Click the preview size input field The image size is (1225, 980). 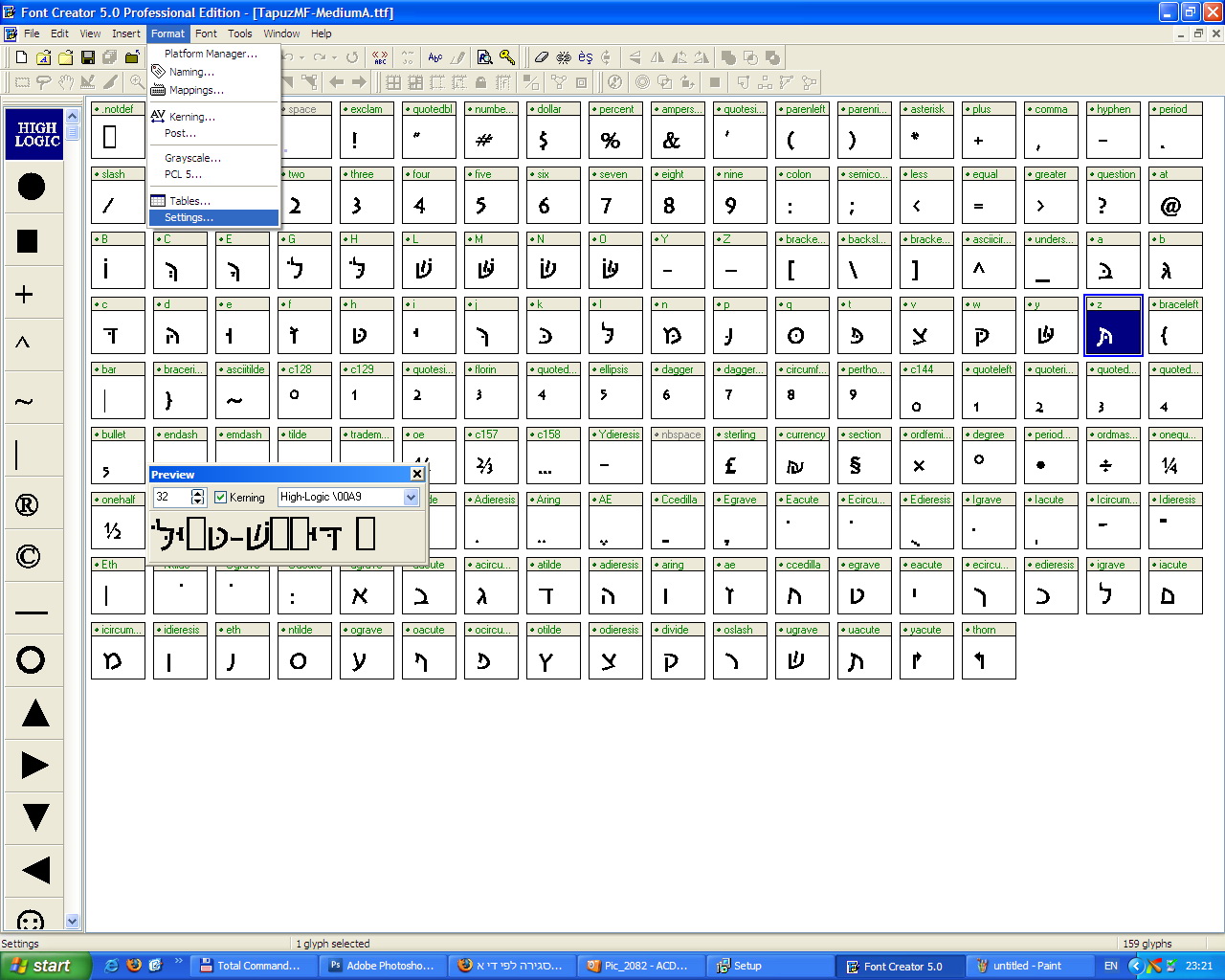(171, 497)
